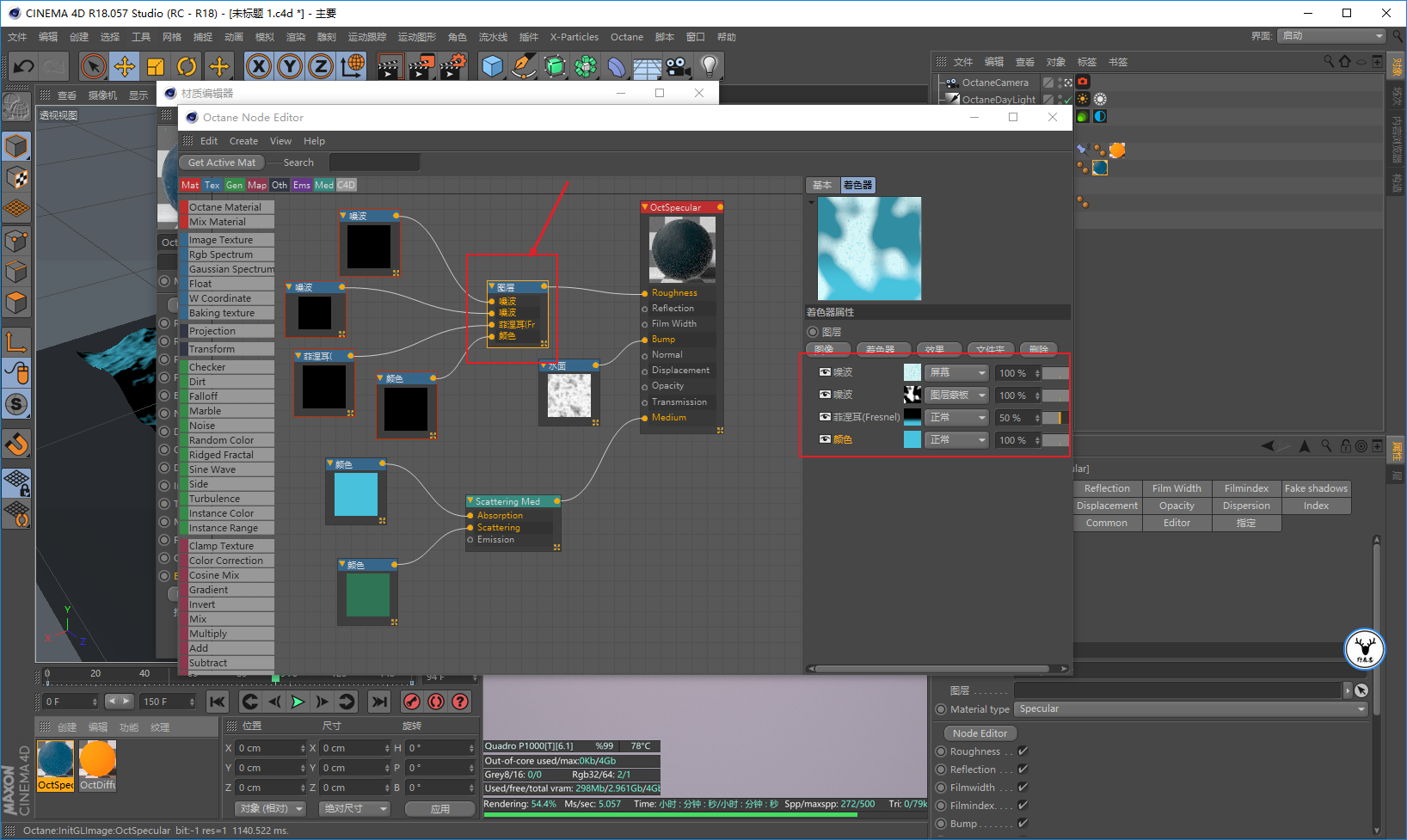Uncheck the Bump checkbox
The image size is (1407, 840).
(x=1023, y=823)
